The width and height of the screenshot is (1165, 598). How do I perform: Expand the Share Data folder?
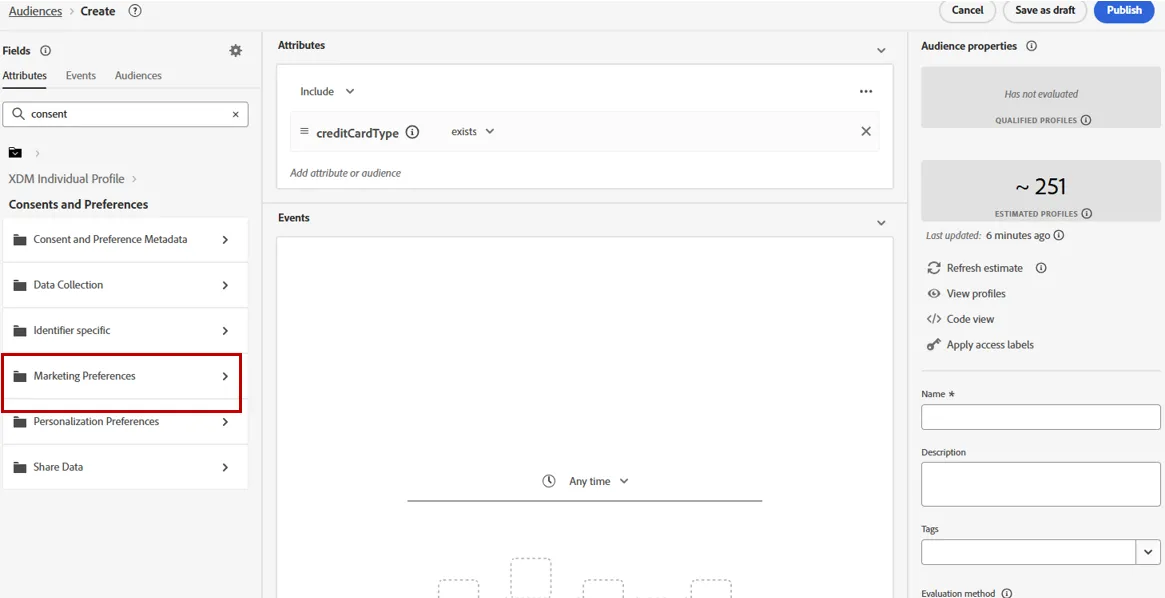coord(126,467)
